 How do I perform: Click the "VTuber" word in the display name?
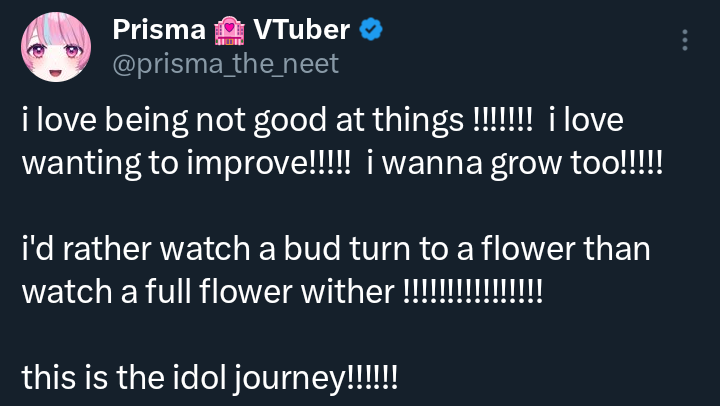302,31
